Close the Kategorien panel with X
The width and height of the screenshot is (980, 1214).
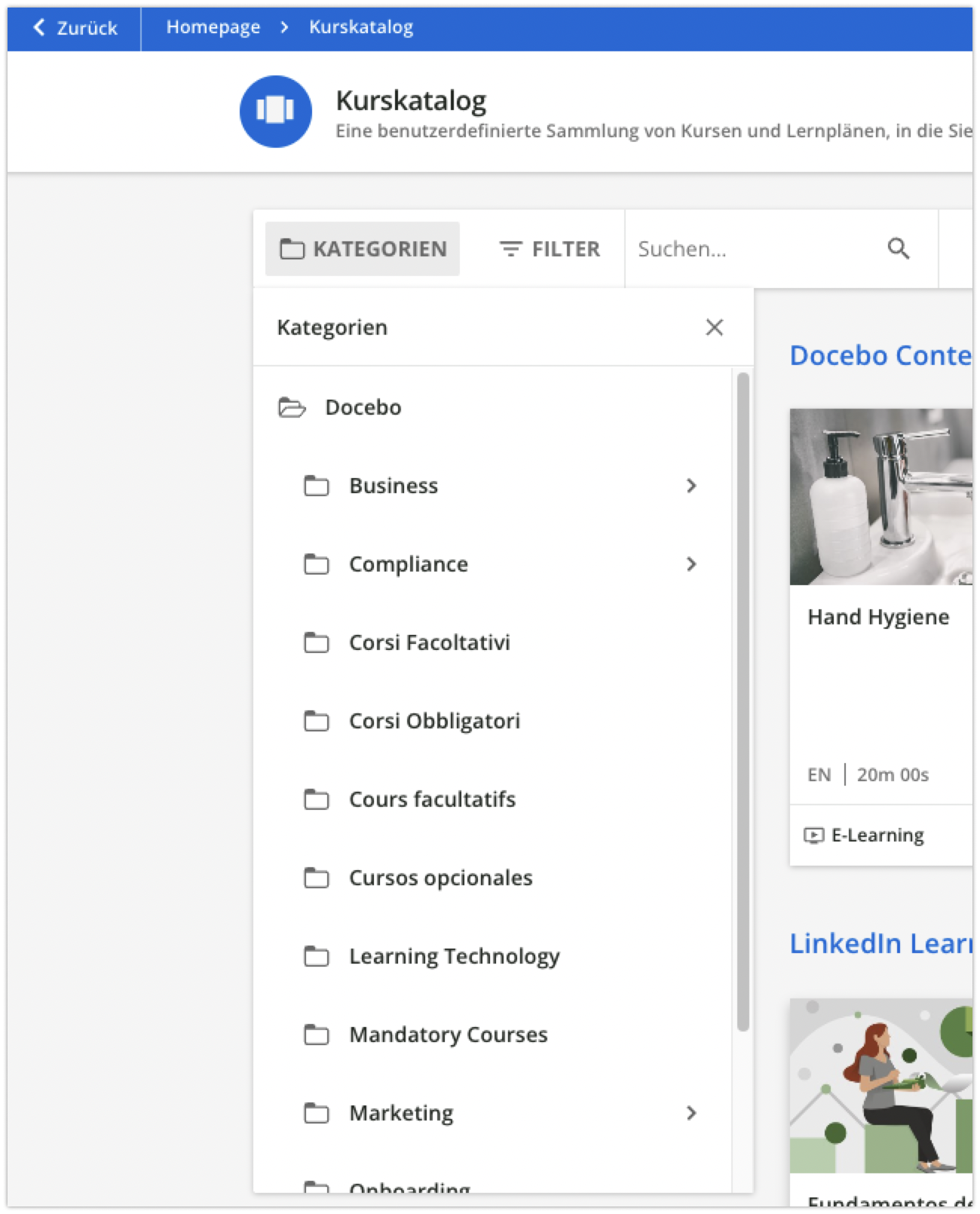[x=714, y=327]
